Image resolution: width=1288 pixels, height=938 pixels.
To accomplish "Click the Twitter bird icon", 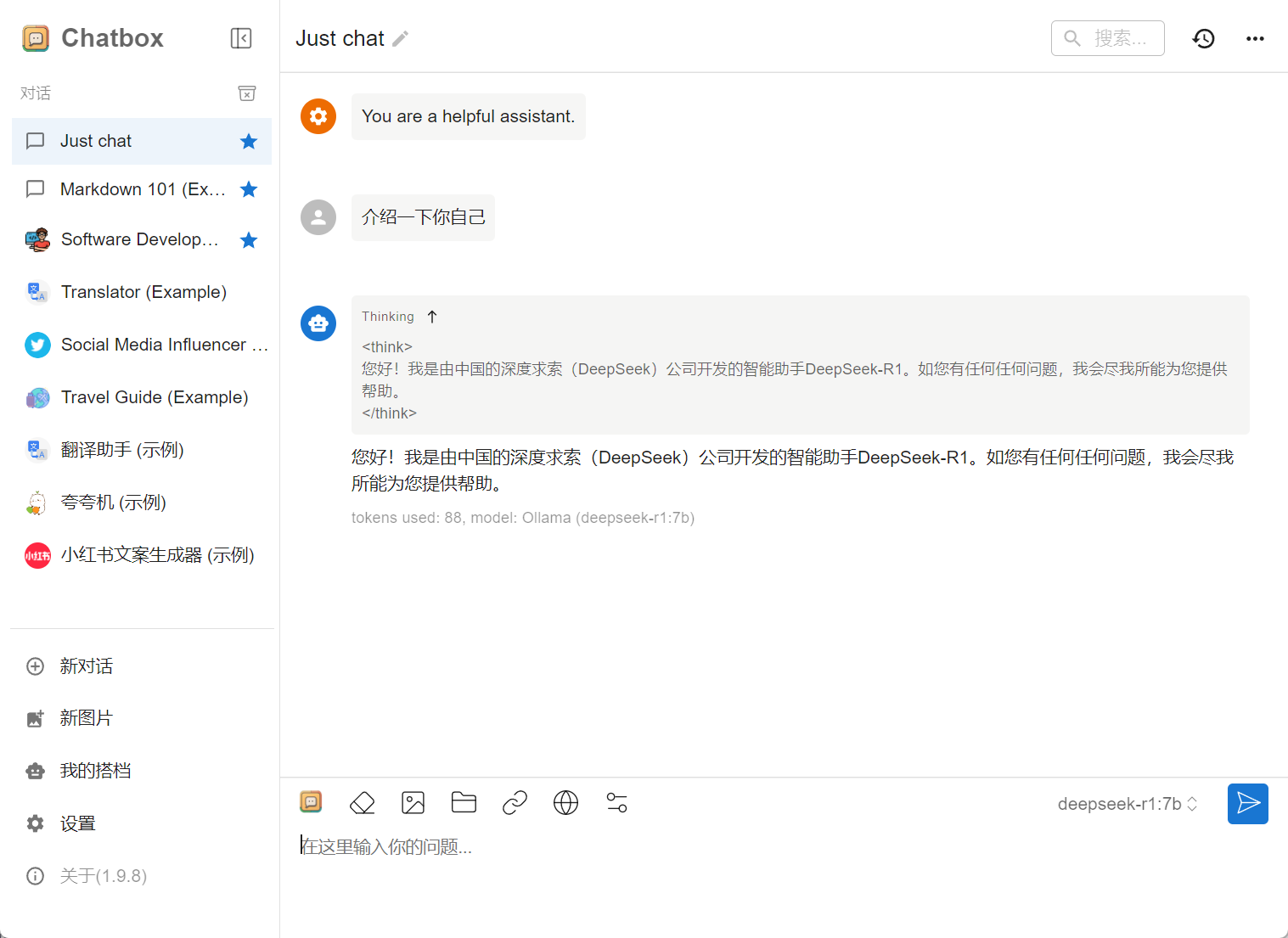I will (x=37, y=345).
